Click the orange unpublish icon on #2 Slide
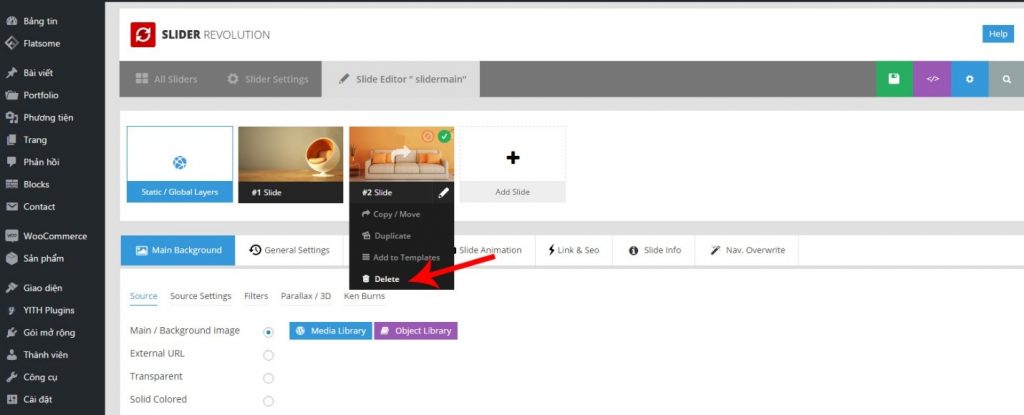The width and height of the screenshot is (1024, 415). [428, 137]
